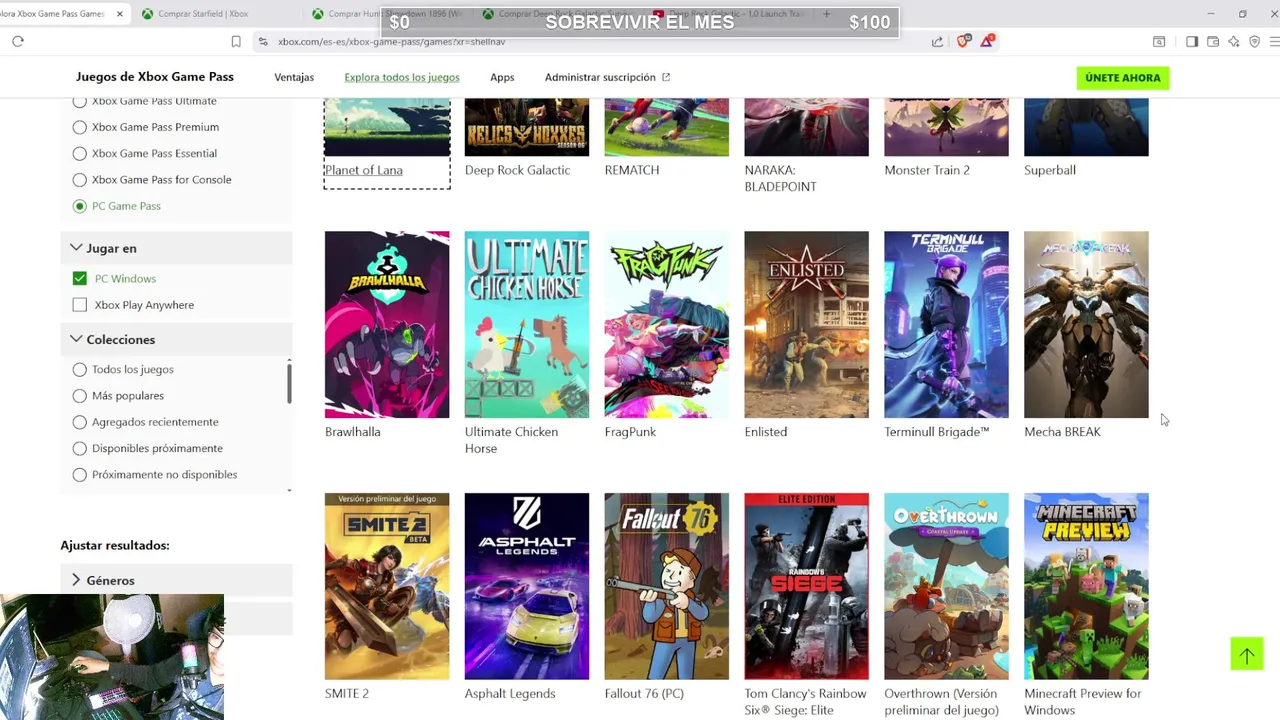Open the Mecha BREAK cover art
This screenshot has width=1280, height=720.
tap(1087, 324)
